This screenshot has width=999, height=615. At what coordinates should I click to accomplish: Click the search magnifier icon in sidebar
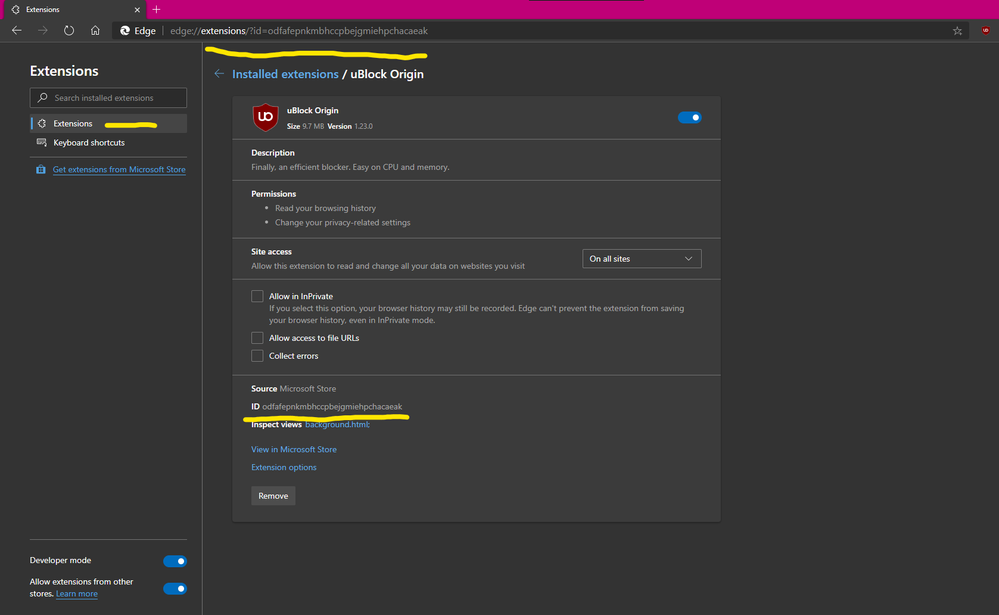[x=43, y=98]
